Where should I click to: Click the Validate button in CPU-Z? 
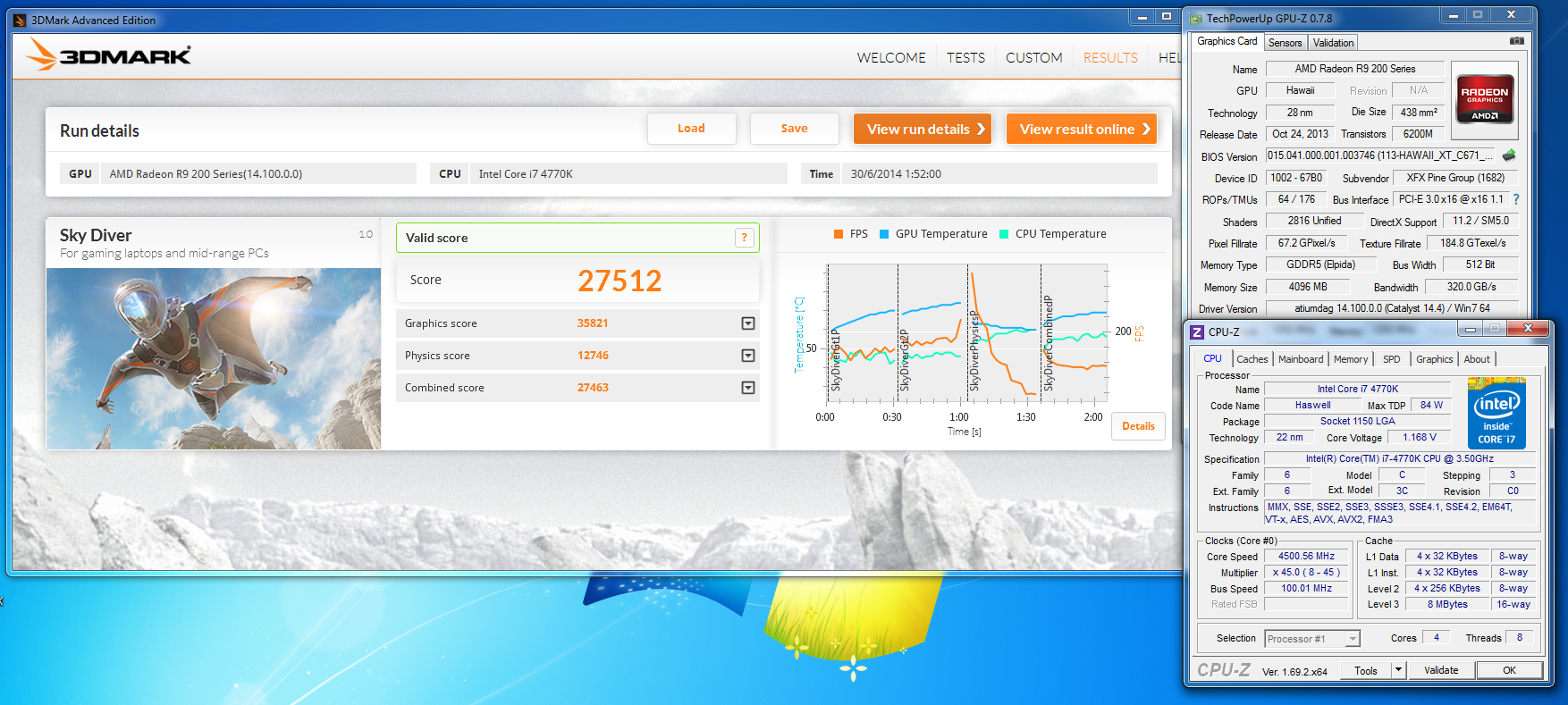point(1441,670)
